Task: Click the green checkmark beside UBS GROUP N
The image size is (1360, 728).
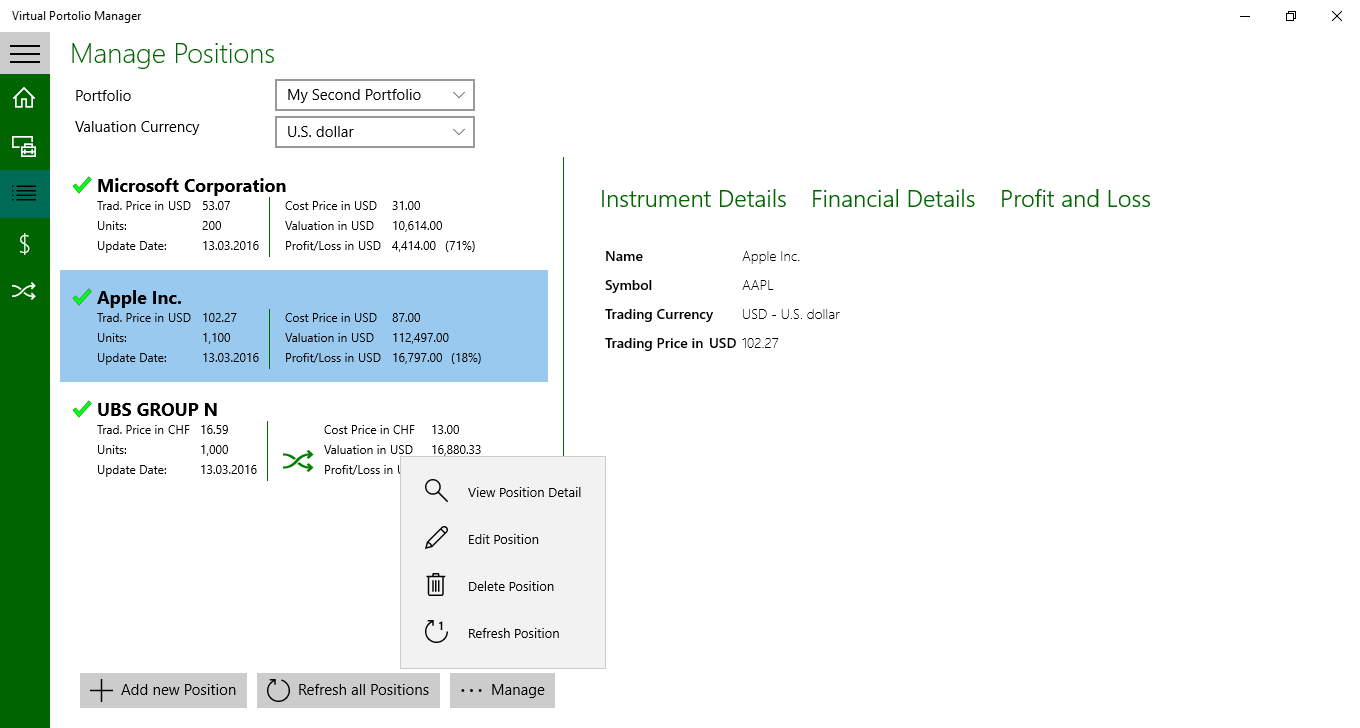Action: [82, 409]
